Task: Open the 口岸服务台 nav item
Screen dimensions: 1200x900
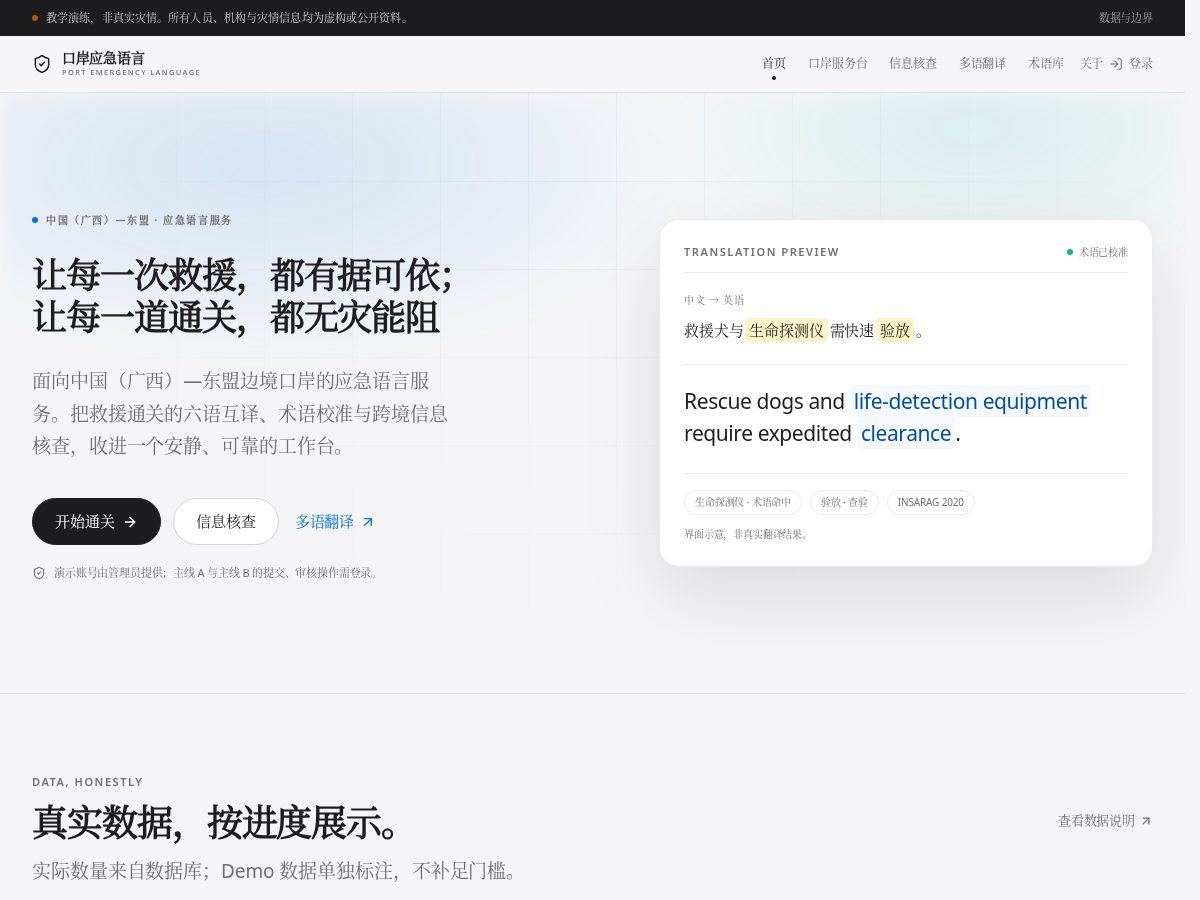Action: click(838, 63)
